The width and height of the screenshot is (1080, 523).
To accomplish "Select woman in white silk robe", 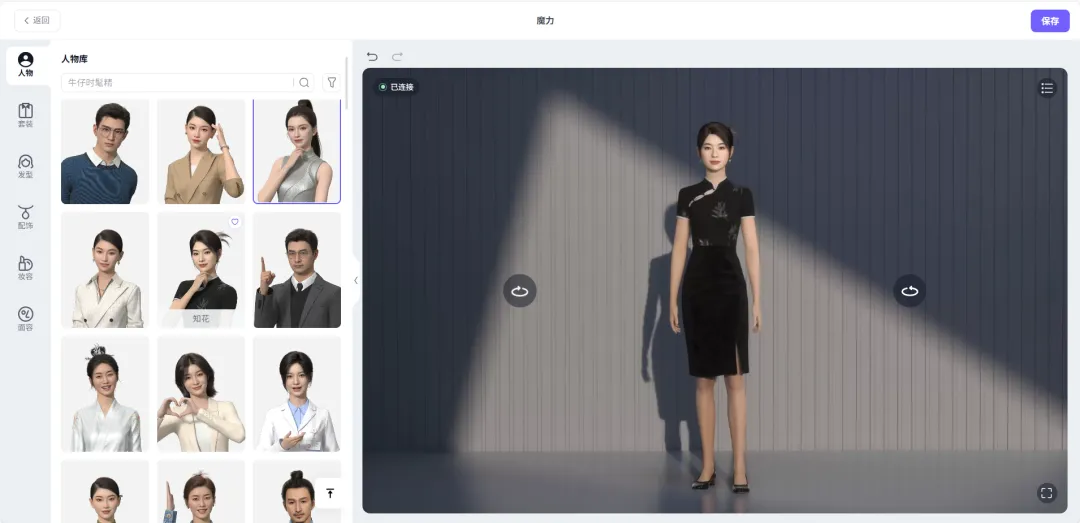I will coord(105,394).
